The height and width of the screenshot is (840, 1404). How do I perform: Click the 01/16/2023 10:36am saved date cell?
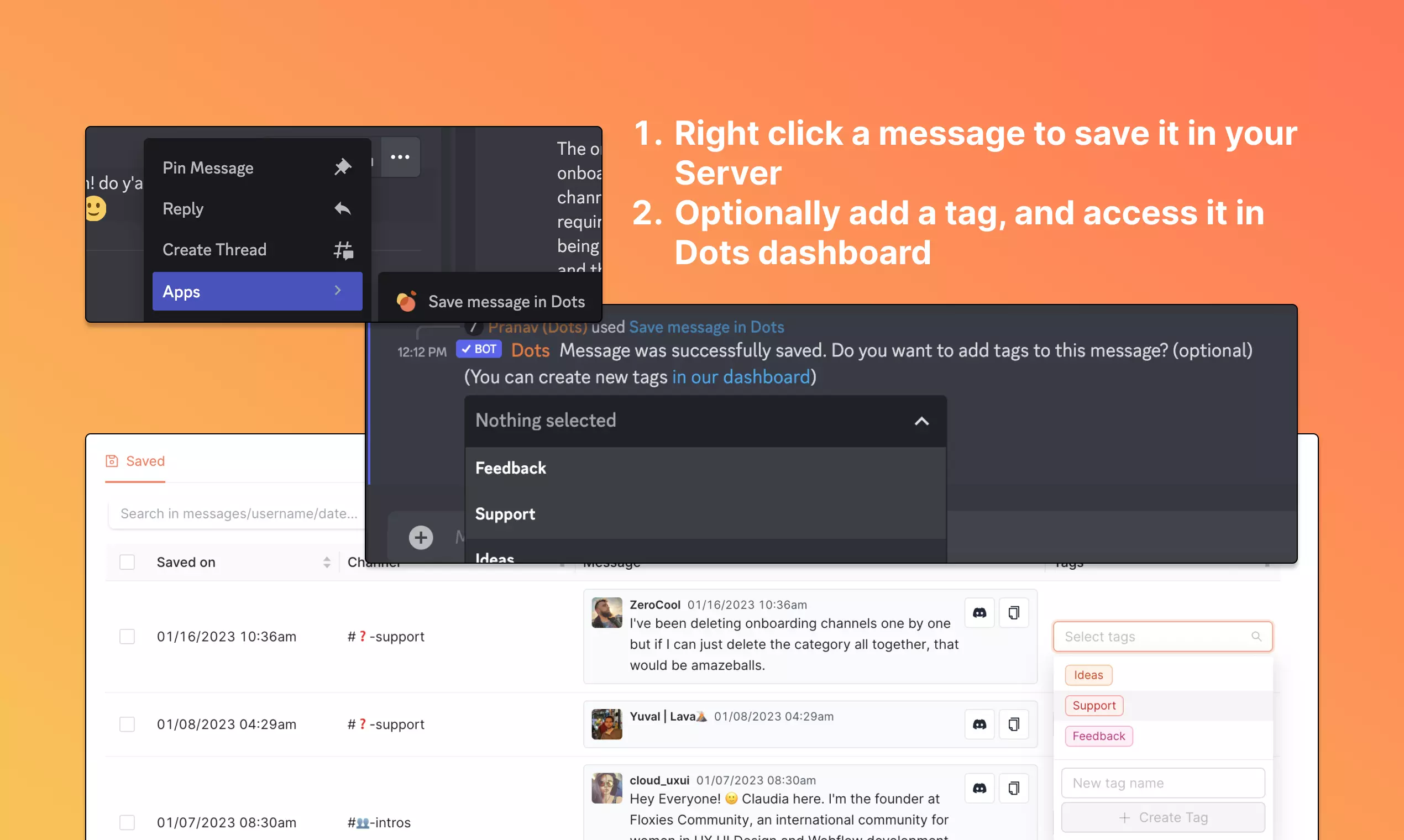pyautogui.click(x=227, y=636)
